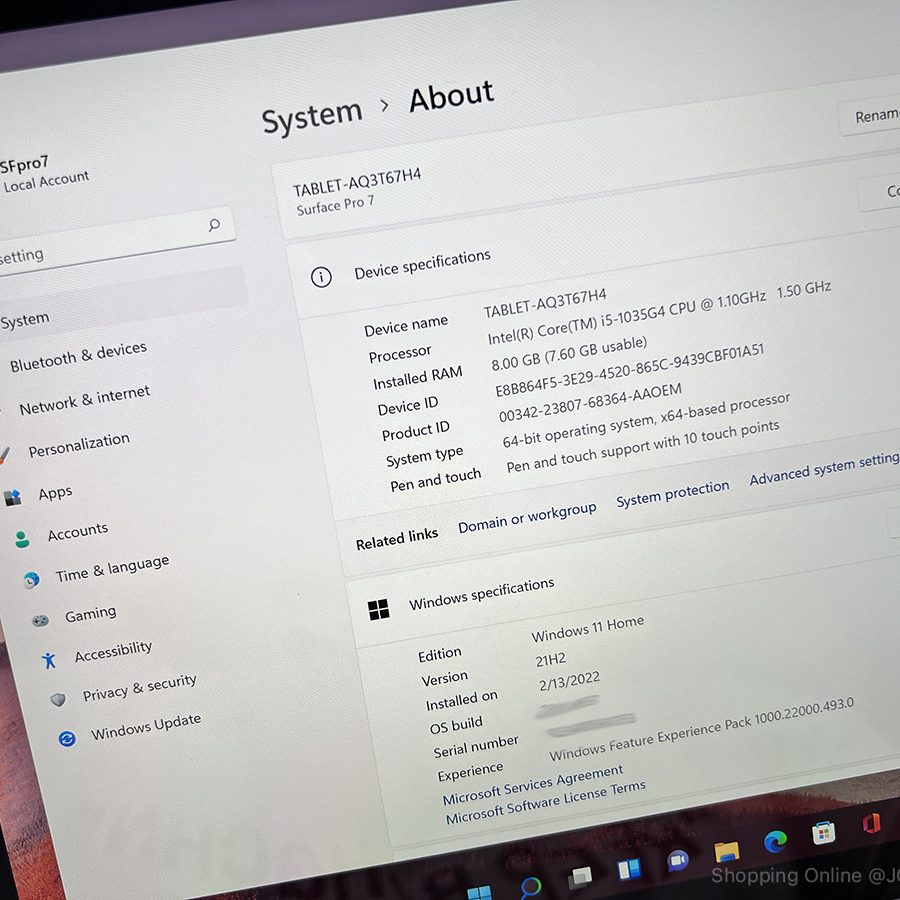The width and height of the screenshot is (900, 900).
Task: Open Apps settings via its sidebar icon
Action: click(x=13, y=497)
